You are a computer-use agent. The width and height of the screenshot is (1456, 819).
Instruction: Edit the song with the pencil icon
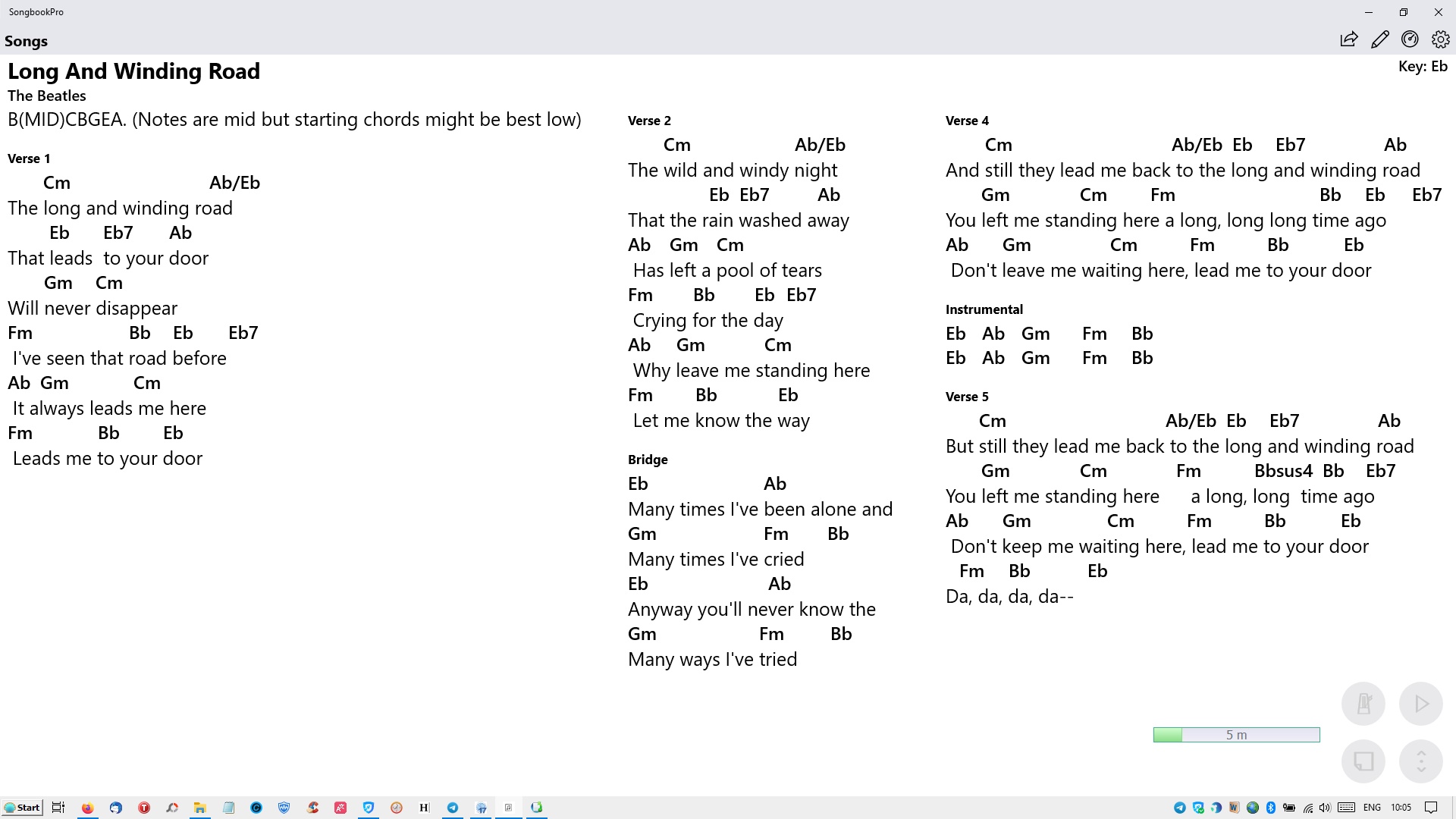click(1379, 39)
